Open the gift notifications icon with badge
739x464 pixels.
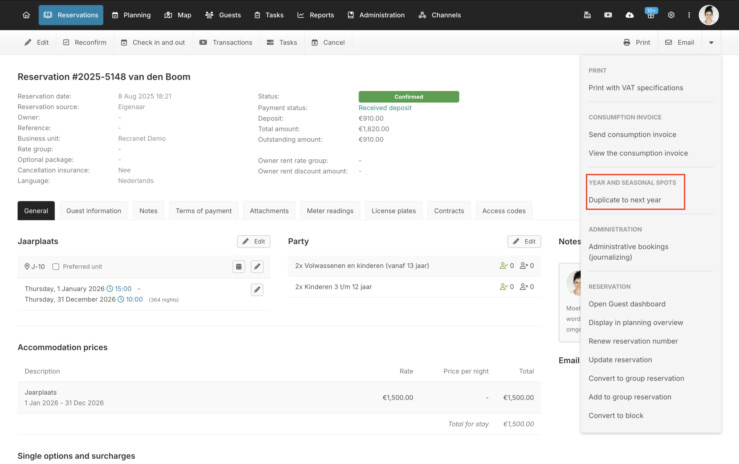point(650,14)
